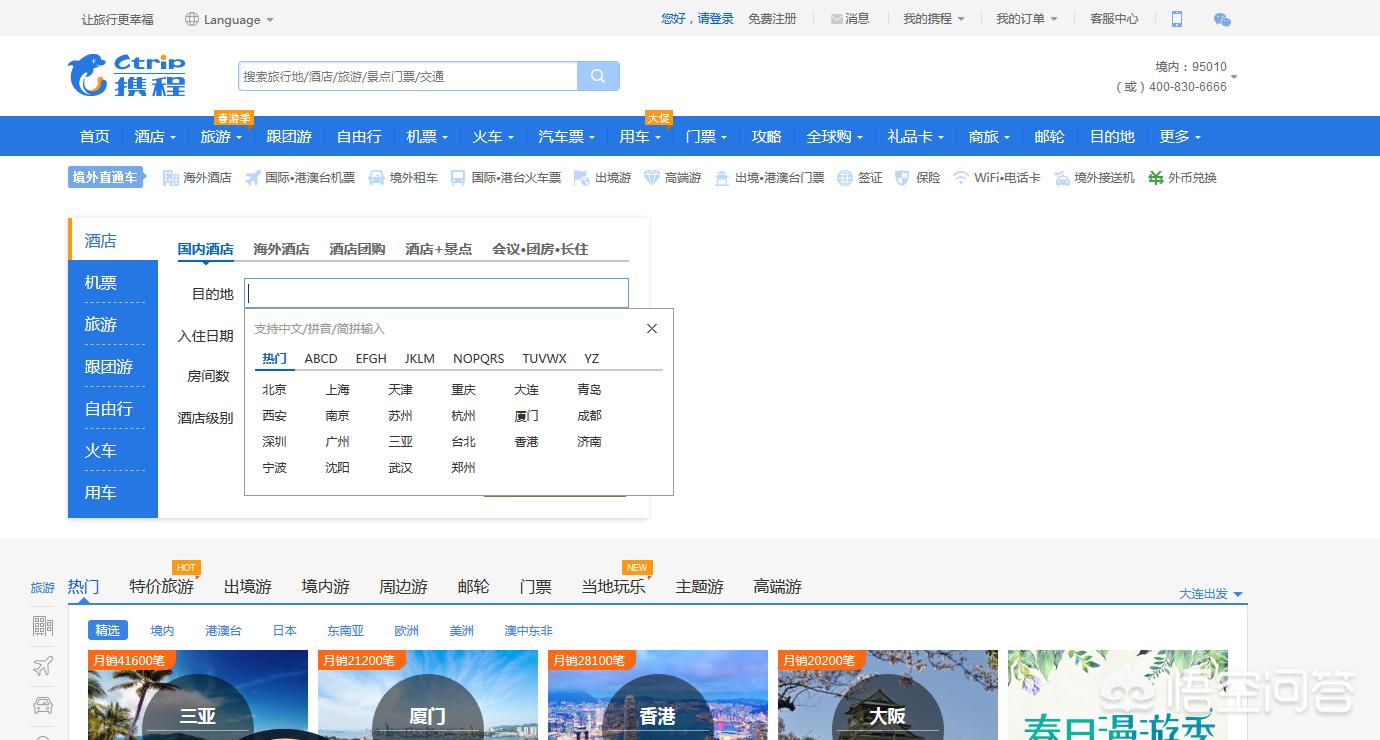Viewport: 1380px width, 740px height.
Task: Choose 郑州 from hot cities
Action: (x=463, y=467)
